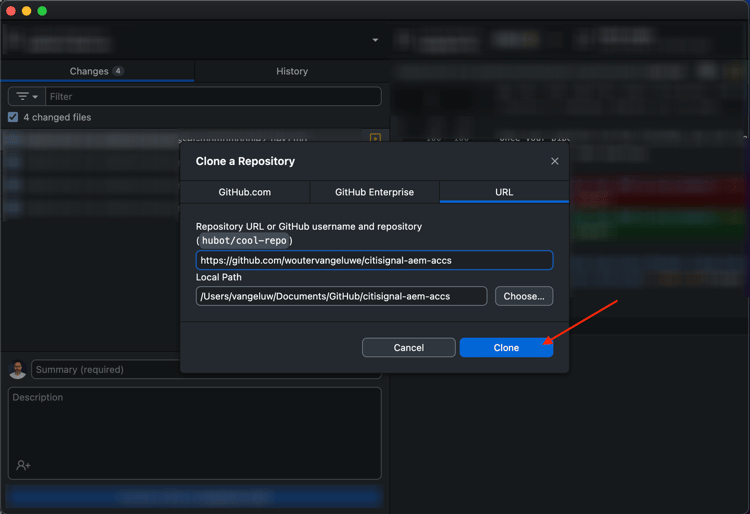Click the Local Path input field
The image size is (750, 514).
[x=342, y=296]
